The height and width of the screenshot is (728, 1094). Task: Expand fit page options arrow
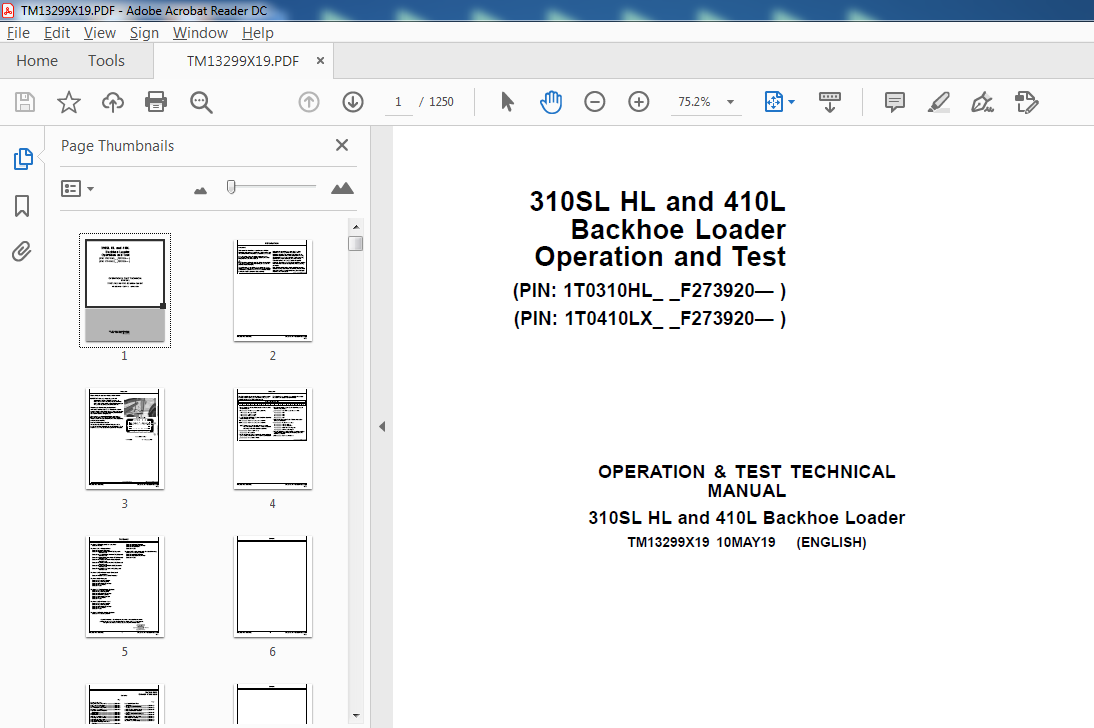791,102
